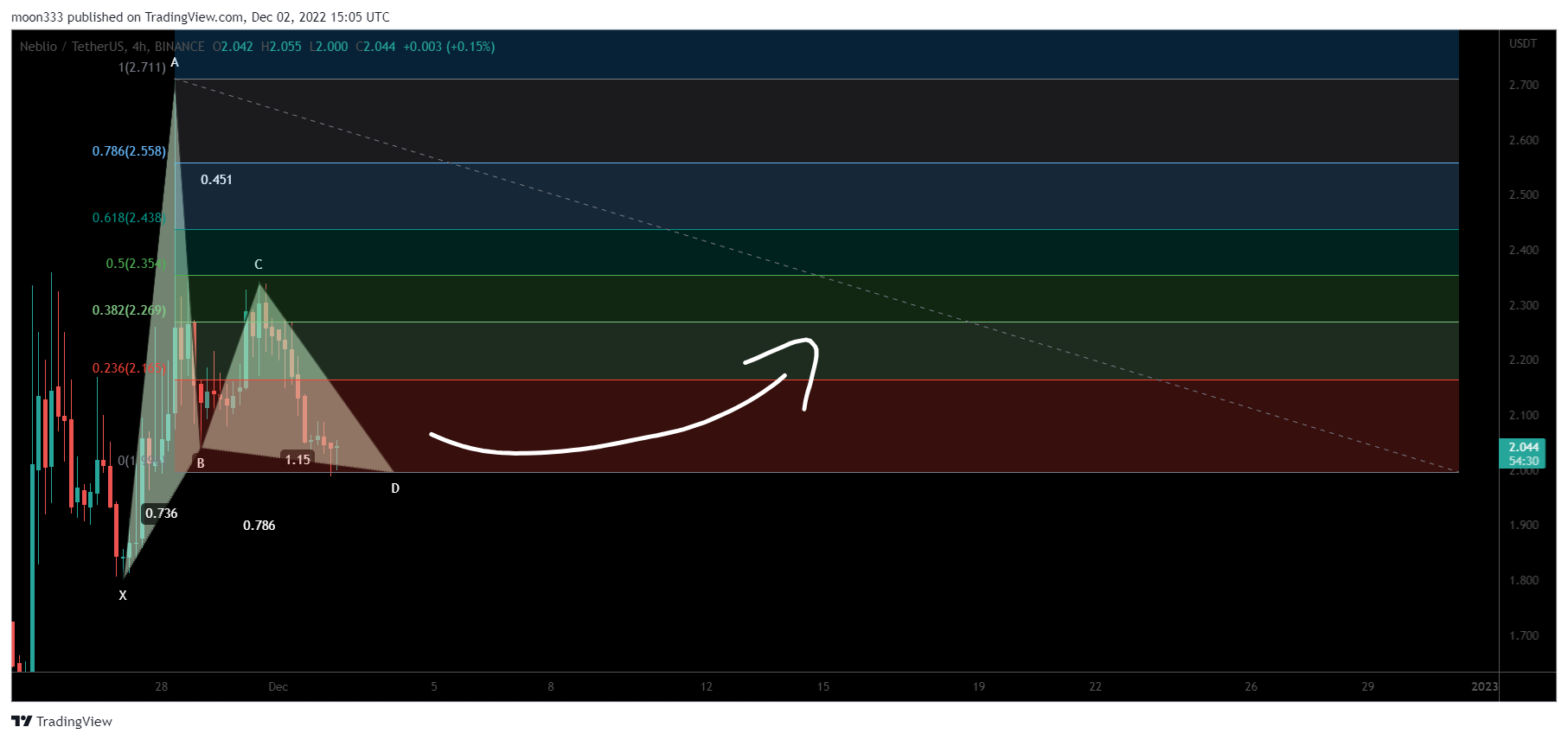1568x740 pixels.
Task: Select the 0.236(2.165) Fibonacci level label
Action: pos(129,368)
